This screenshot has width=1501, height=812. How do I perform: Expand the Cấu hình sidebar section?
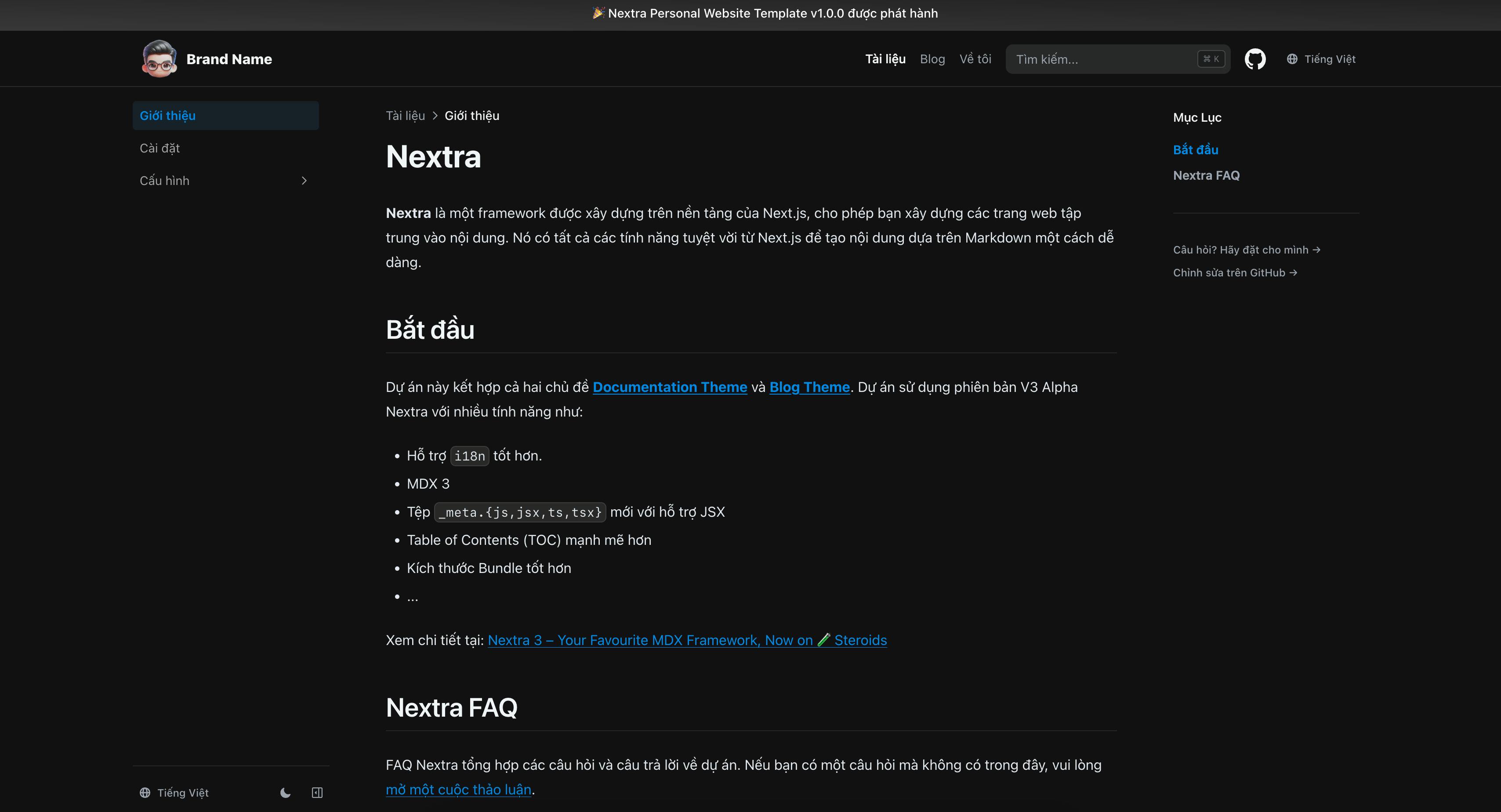pos(225,181)
